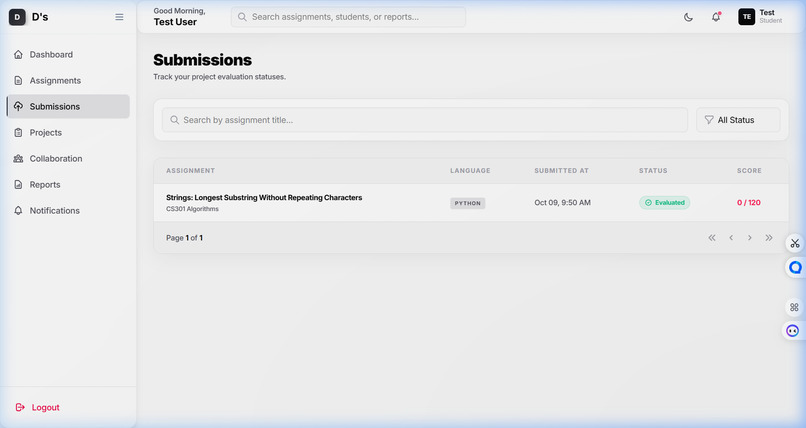Go to previous page chevron
Image resolution: width=806 pixels, height=428 pixels.
point(731,238)
